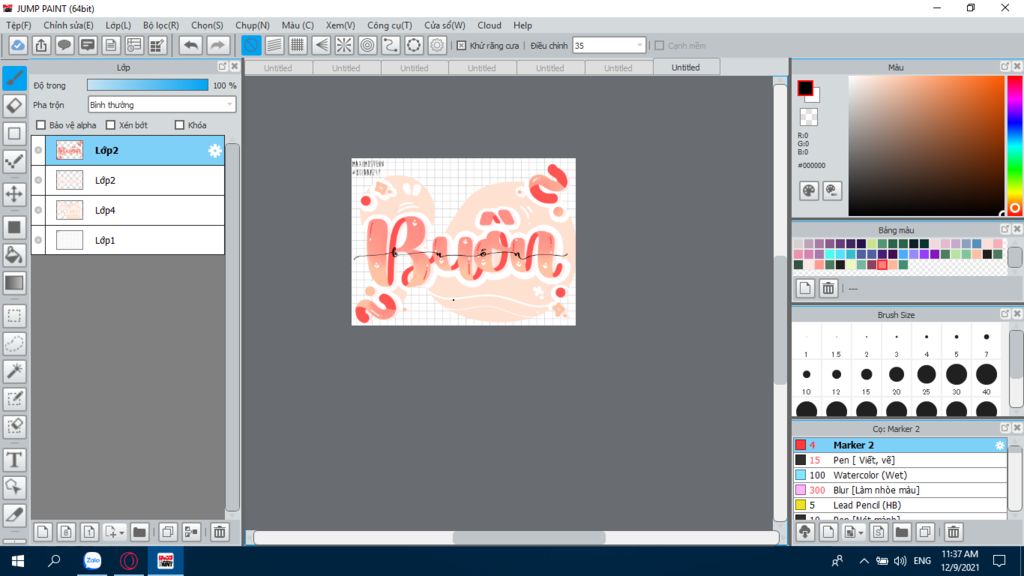Click the black foreground color swatch
The width and height of the screenshot is (1024, 576).
coord(805,88)
